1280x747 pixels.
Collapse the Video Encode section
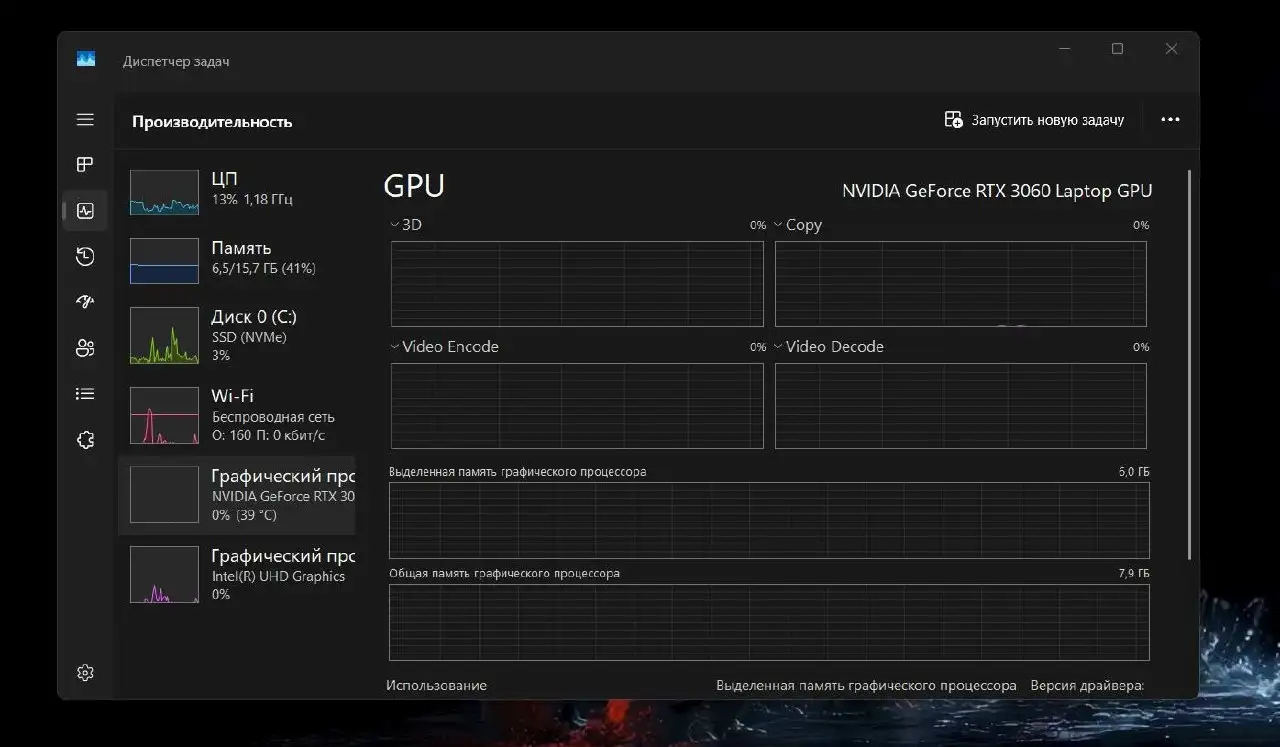point(393,346)
